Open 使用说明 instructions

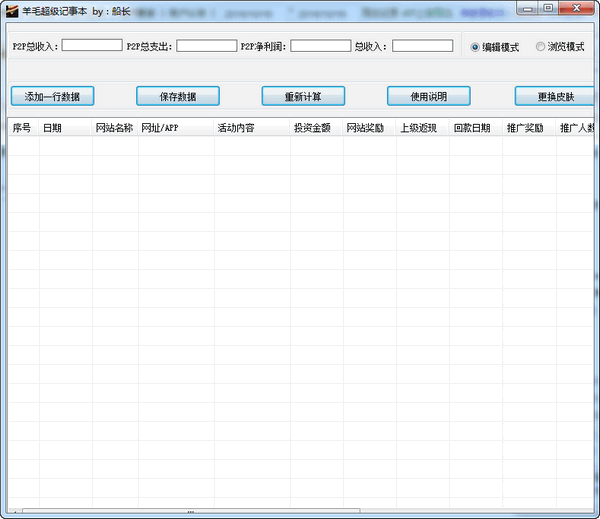(429, 96)
